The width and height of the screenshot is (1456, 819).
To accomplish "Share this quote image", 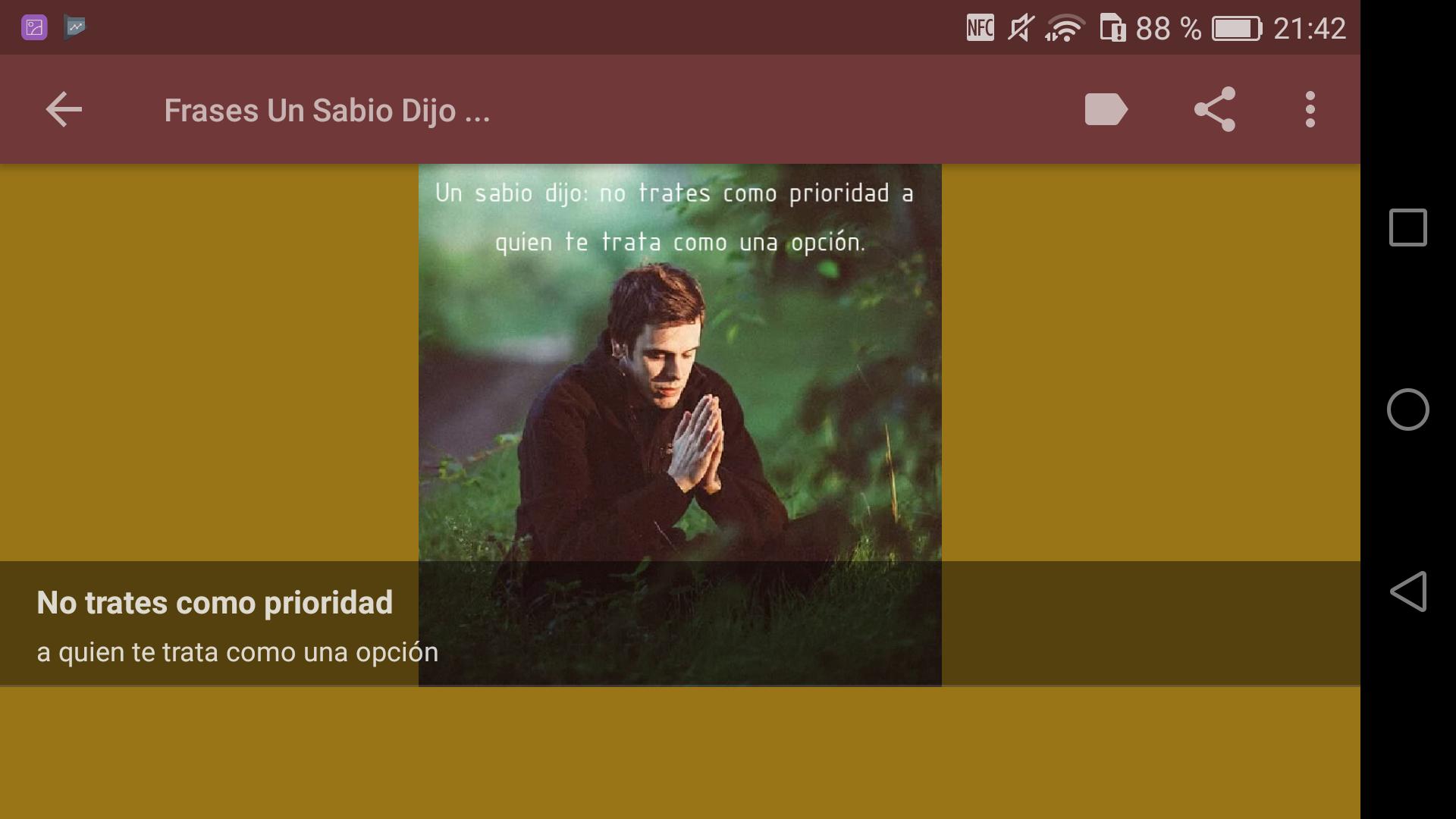I will pos(1215,109).
